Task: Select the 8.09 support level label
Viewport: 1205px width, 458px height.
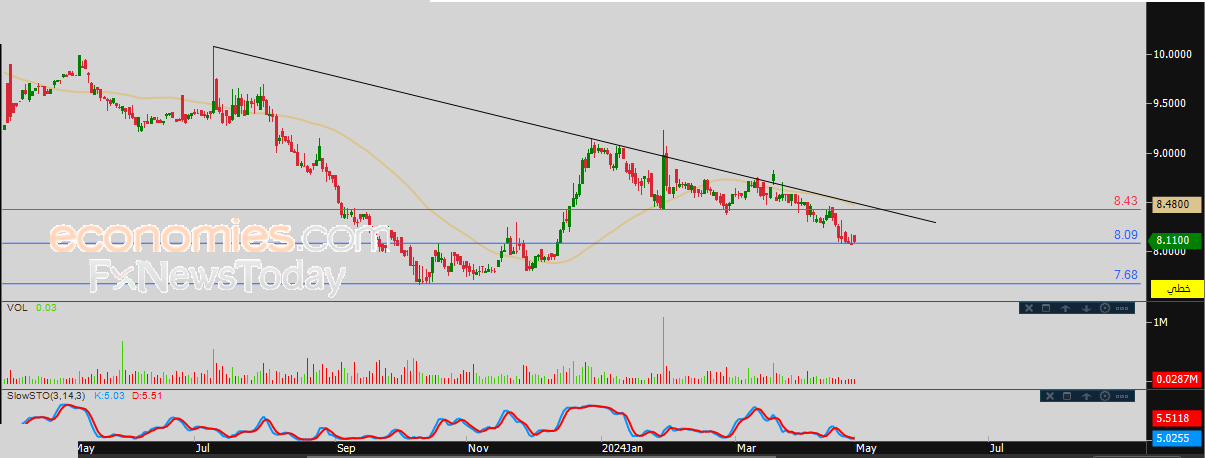Action: pyautogui.click(x=1126, y=236)
